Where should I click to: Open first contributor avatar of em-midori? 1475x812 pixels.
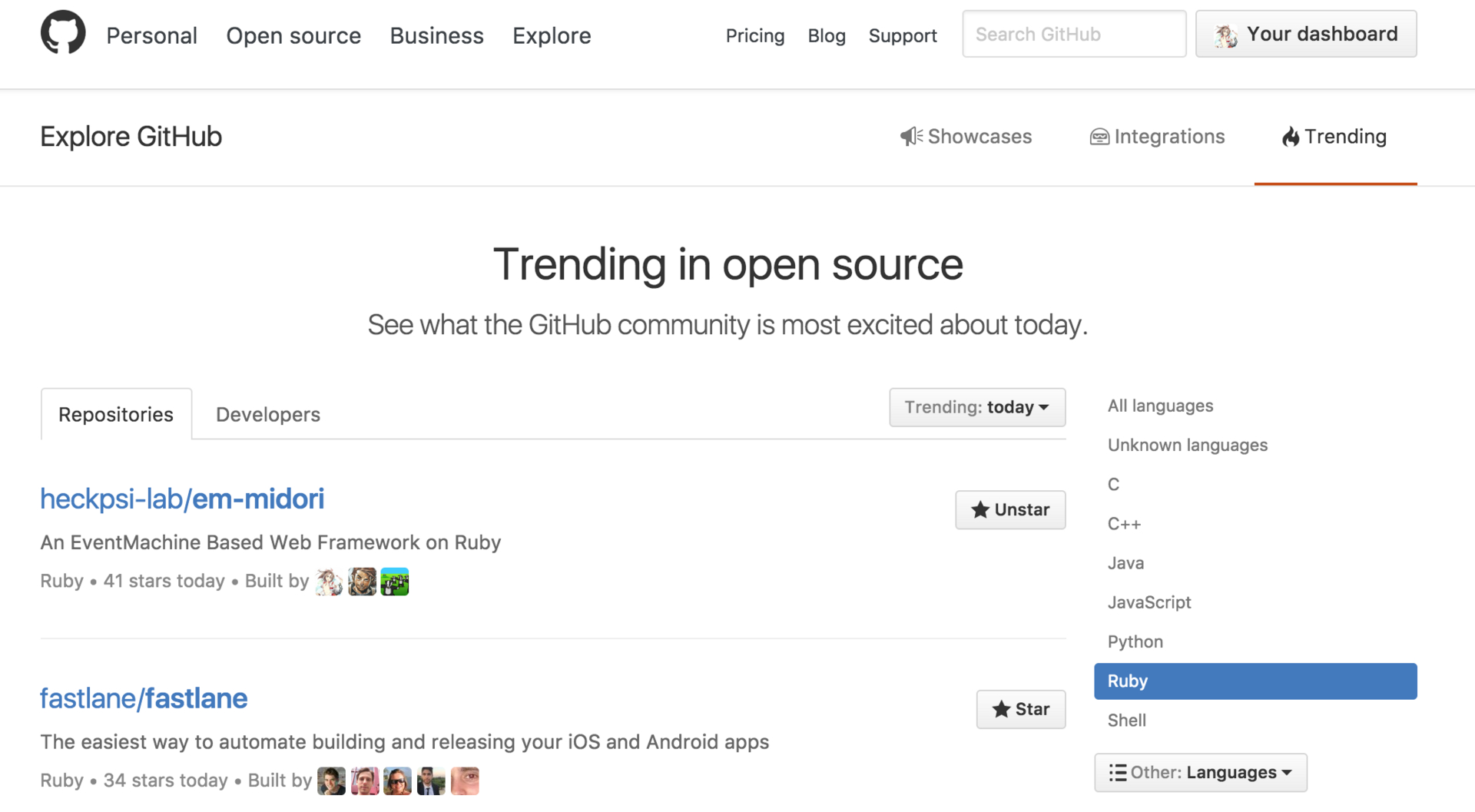click(x=330, y=582)
